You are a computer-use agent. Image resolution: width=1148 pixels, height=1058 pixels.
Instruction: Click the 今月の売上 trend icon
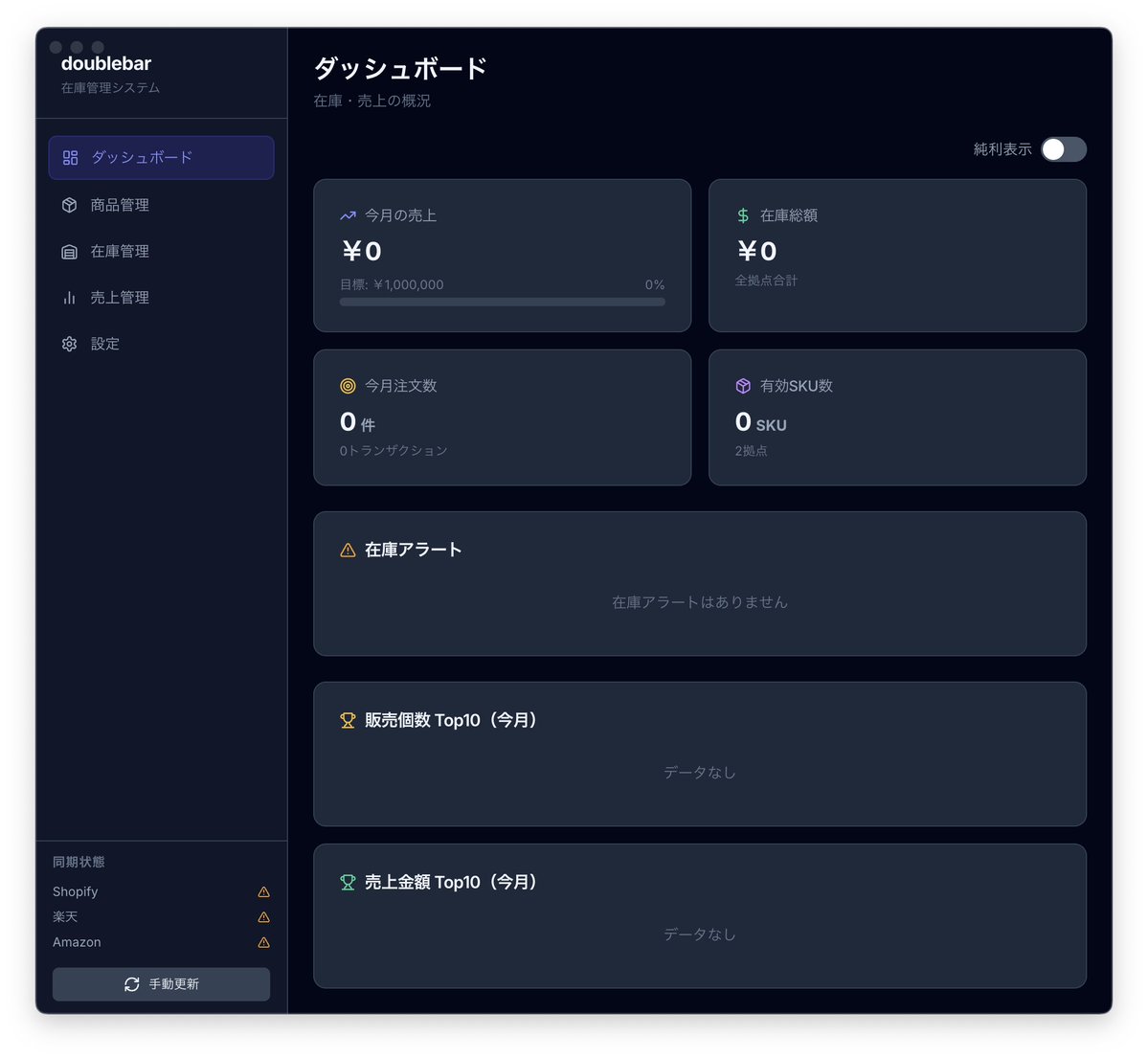click(348, 215)
